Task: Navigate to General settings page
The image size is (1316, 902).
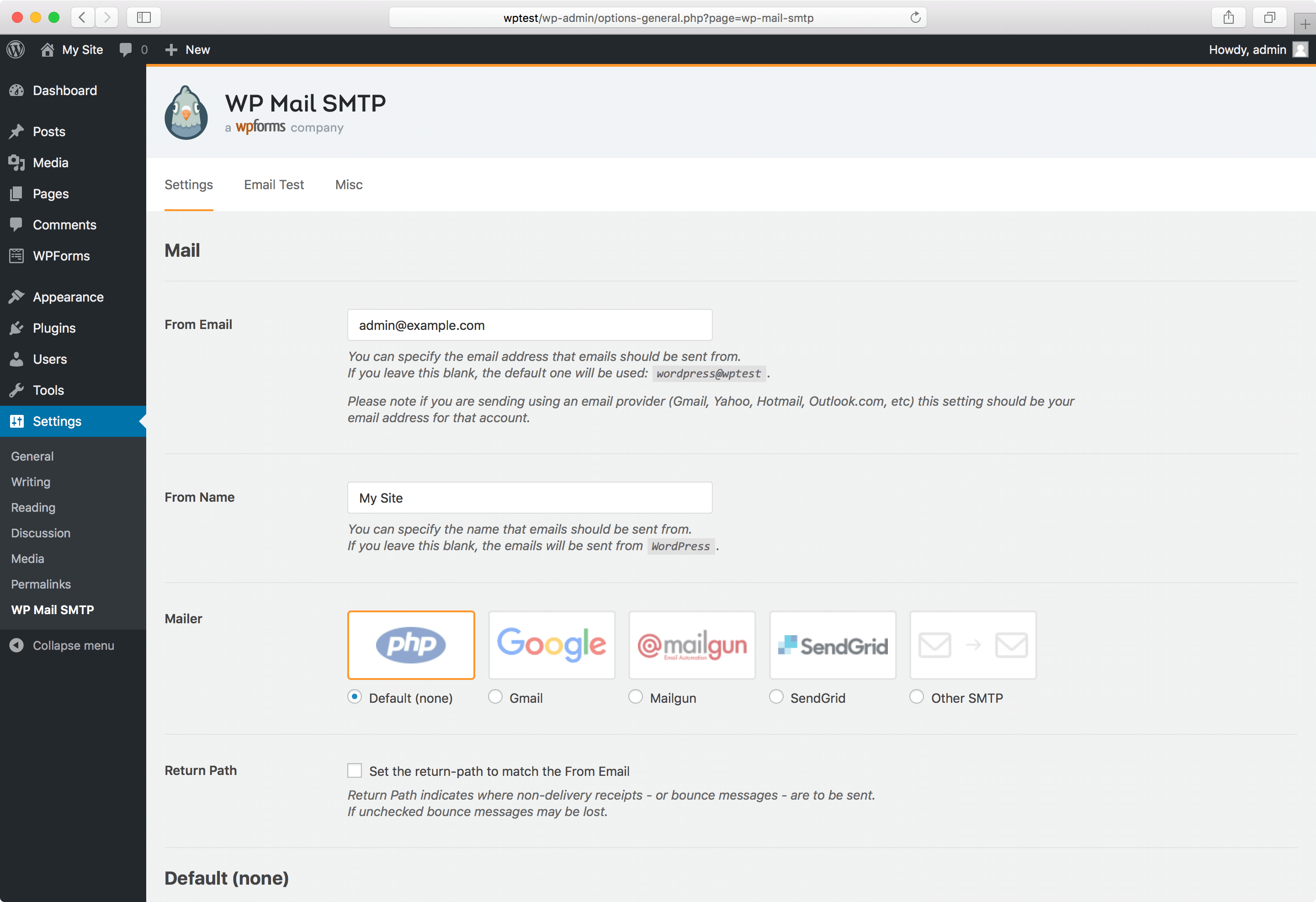Action: tap(31, 456)
